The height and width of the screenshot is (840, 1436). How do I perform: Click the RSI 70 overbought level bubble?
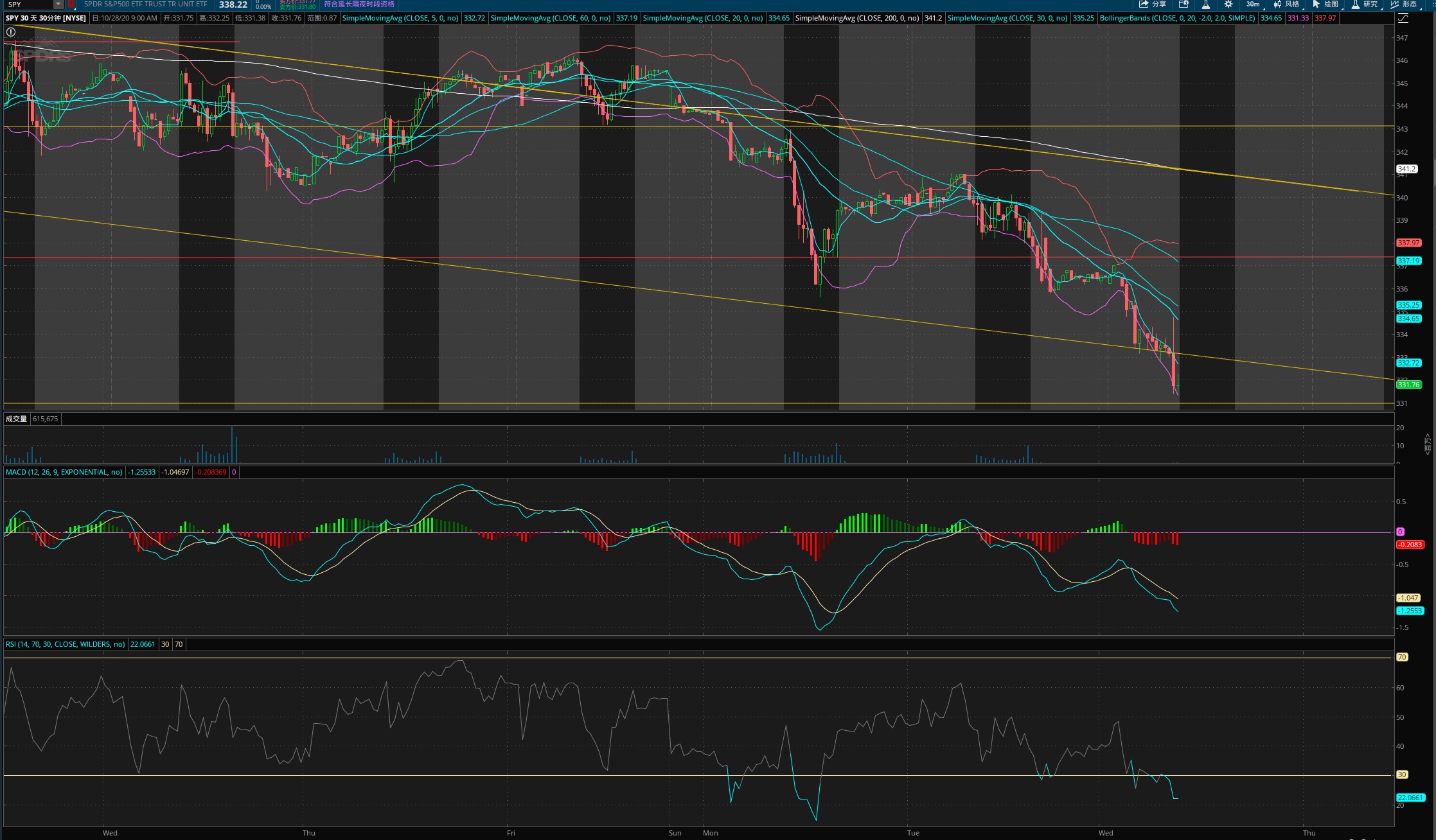coord(1402,657)
